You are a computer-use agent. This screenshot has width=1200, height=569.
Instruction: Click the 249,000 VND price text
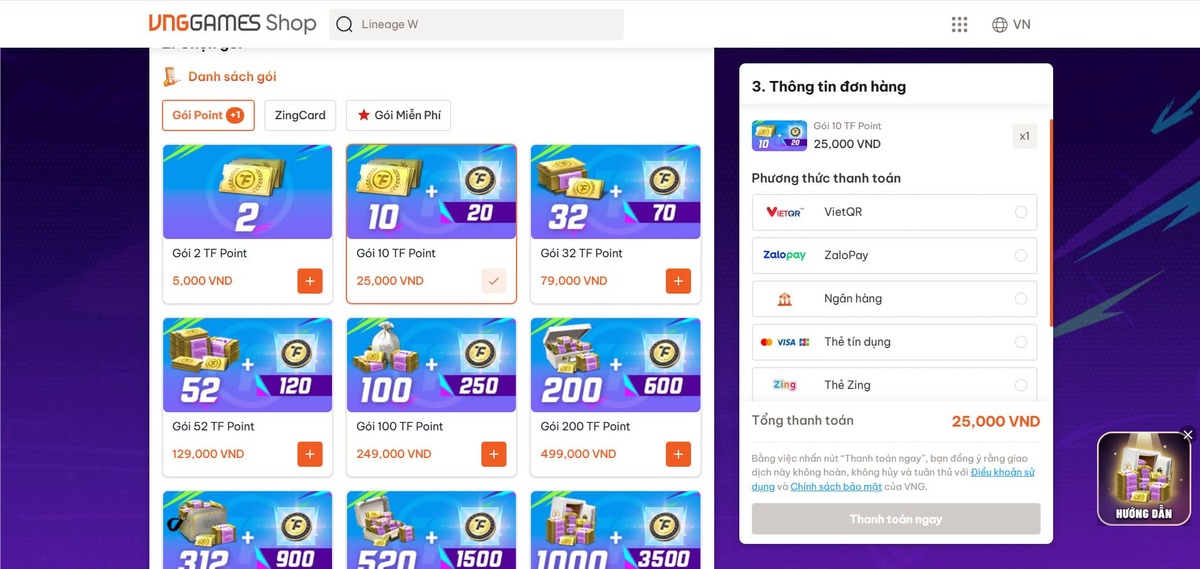tap(394, 454)
